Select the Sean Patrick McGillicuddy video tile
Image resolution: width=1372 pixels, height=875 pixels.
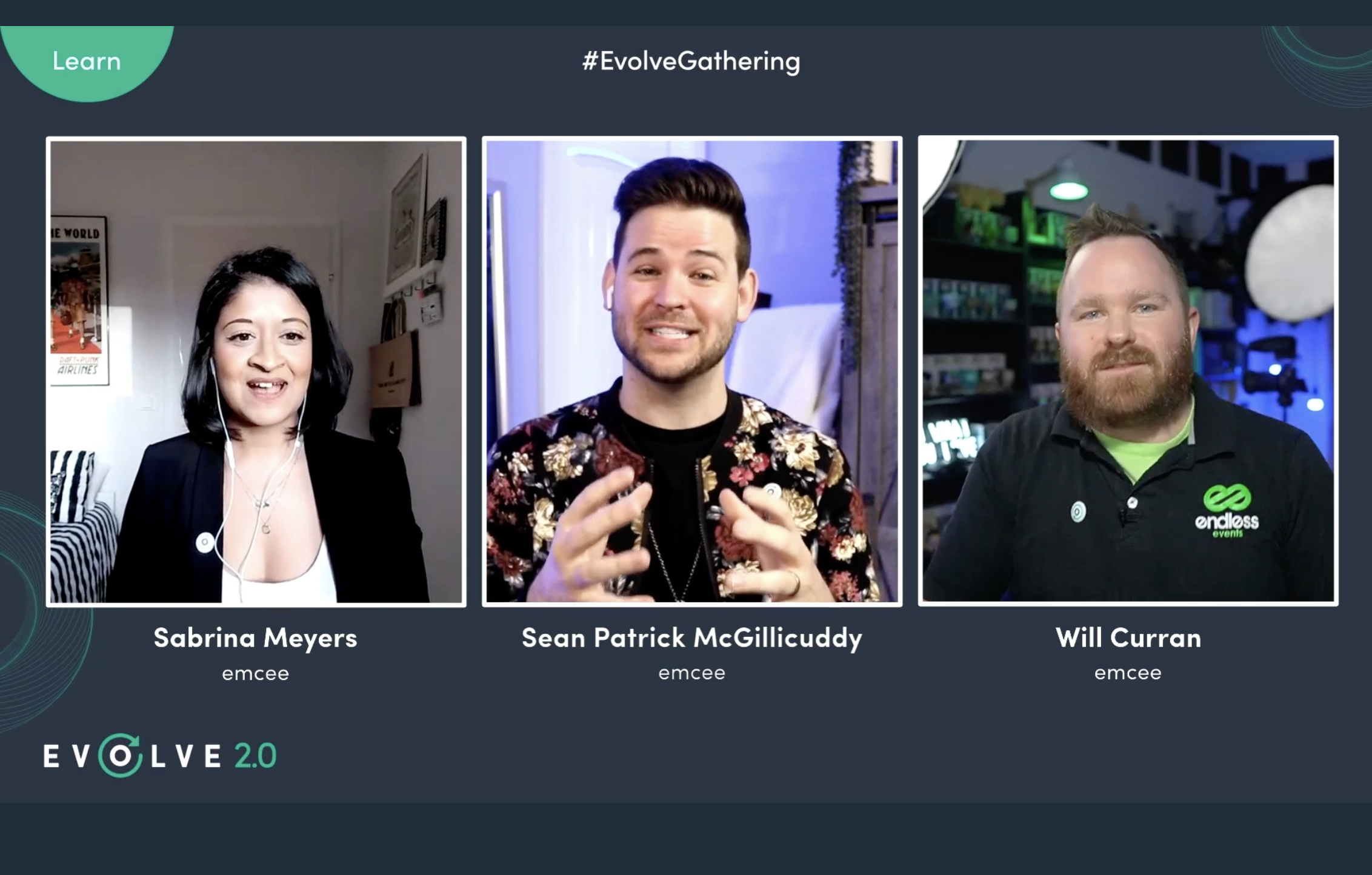tap(692, 371)
